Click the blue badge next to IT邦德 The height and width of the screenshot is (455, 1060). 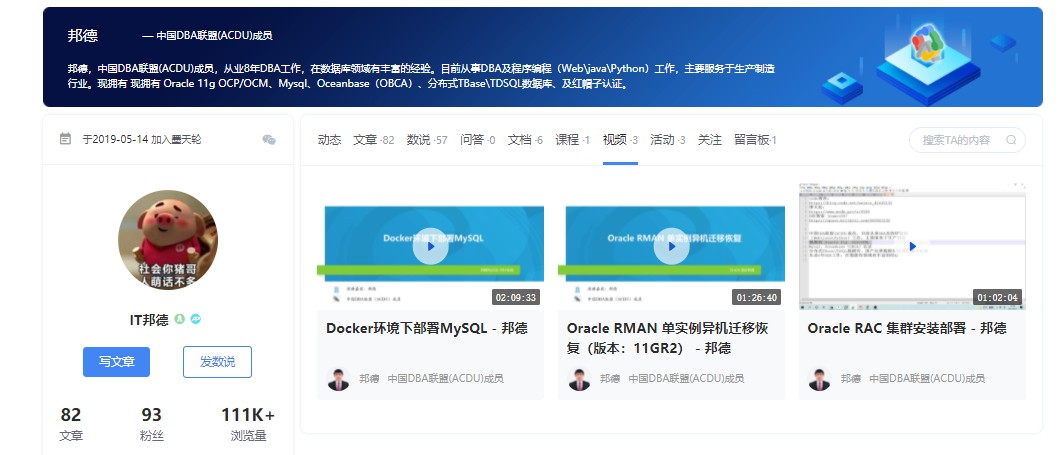[x=195, y=319]
